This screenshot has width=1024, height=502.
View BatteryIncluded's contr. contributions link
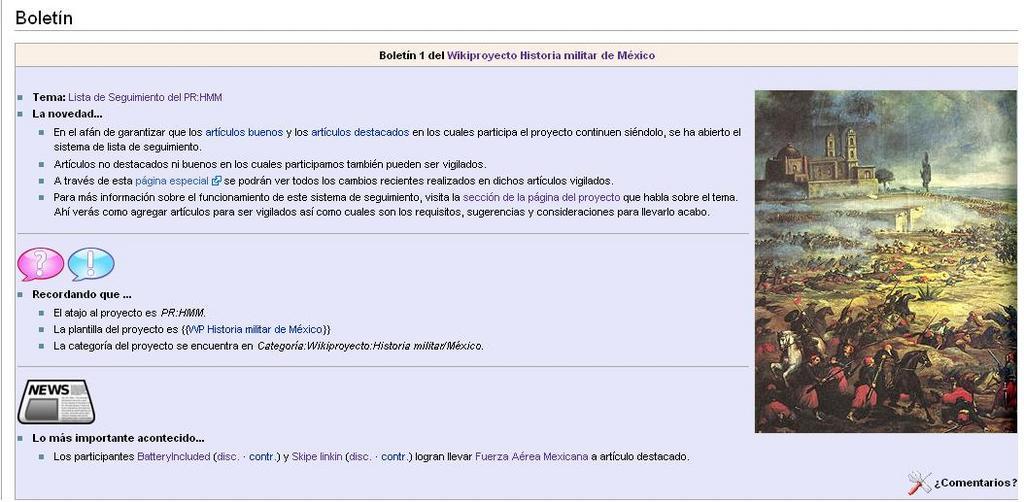pyautogui.click(x=262, y=457)
